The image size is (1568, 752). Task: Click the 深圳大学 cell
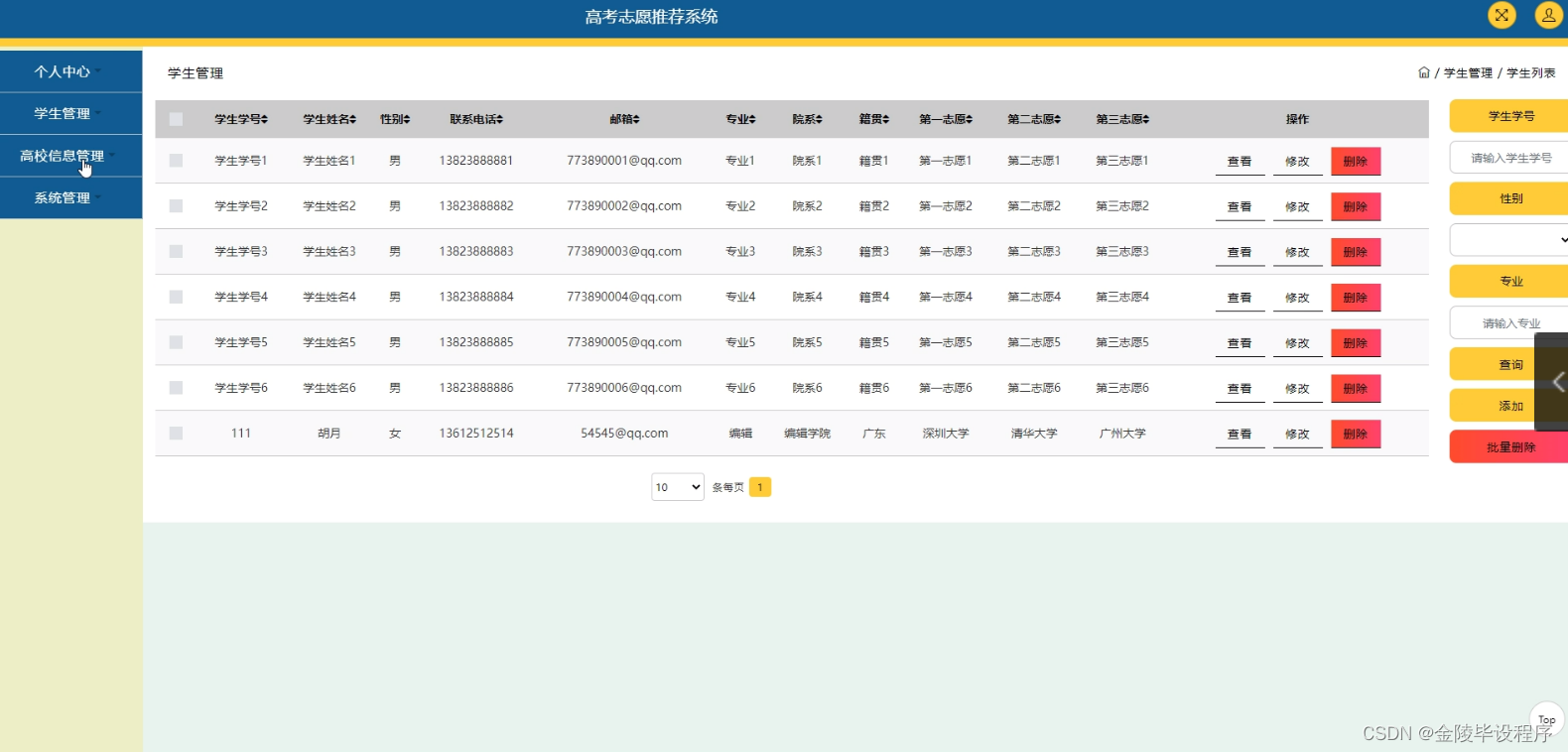[x=946, y=434]
